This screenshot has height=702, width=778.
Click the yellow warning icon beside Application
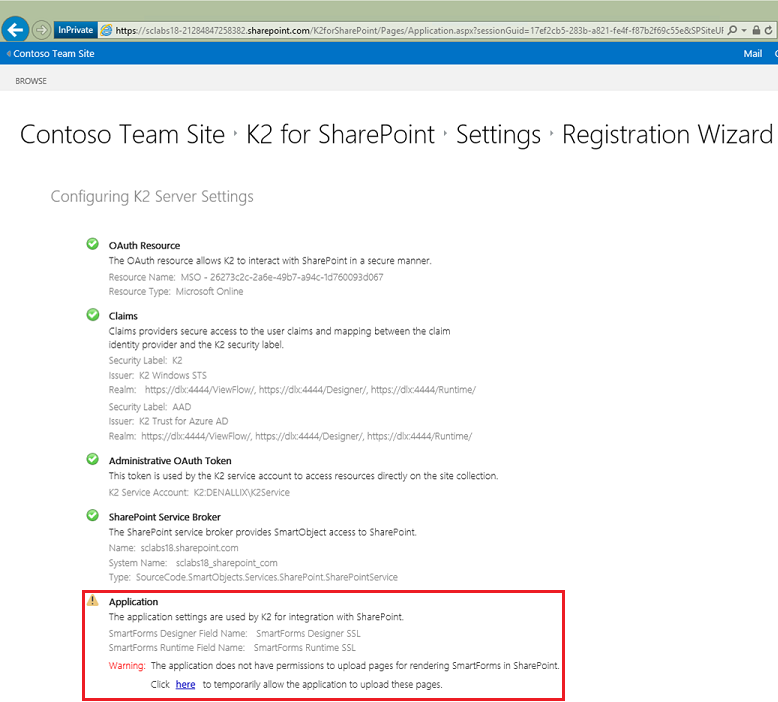[x=92, y=600]
